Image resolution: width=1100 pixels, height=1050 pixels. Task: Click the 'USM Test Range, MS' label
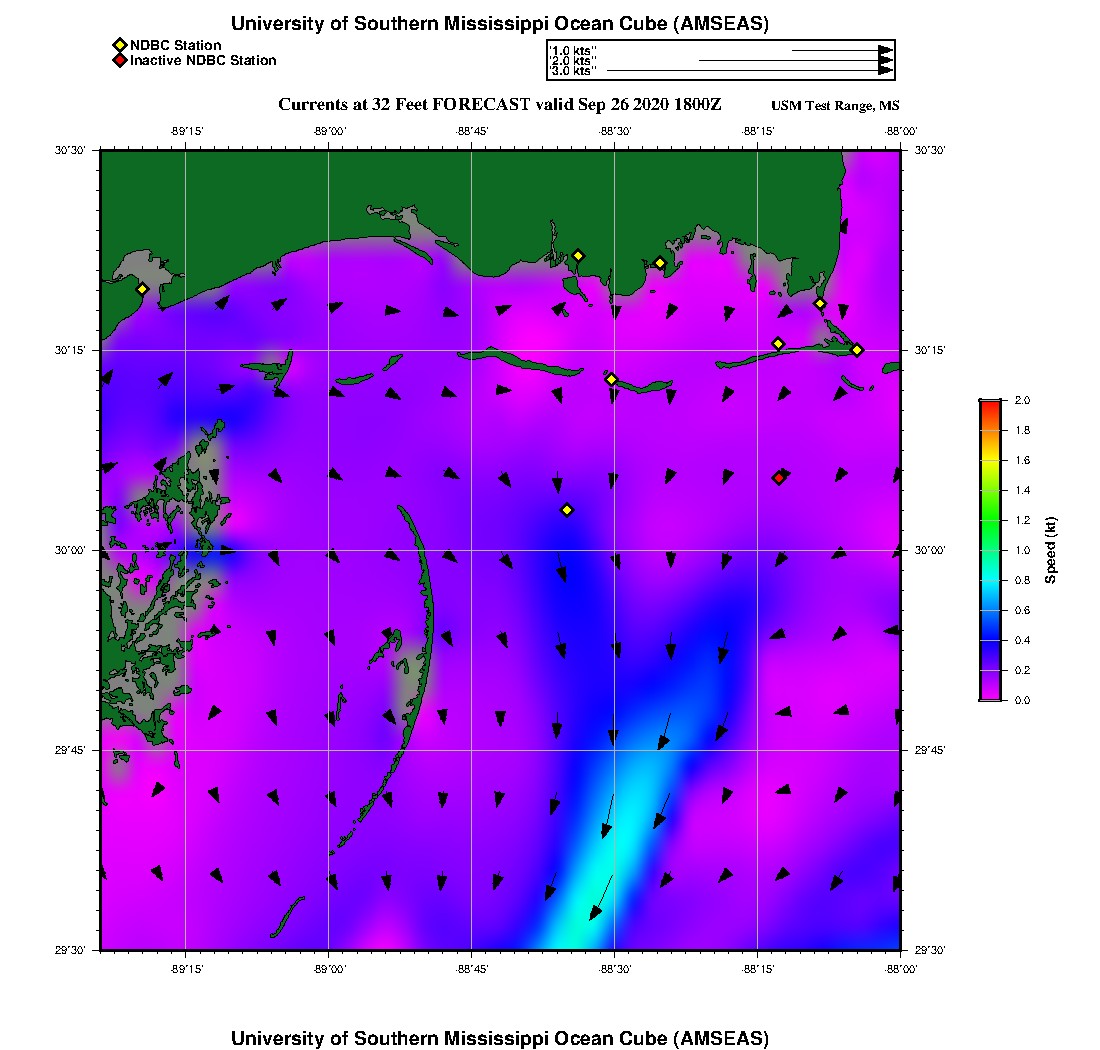click(835, 106)
